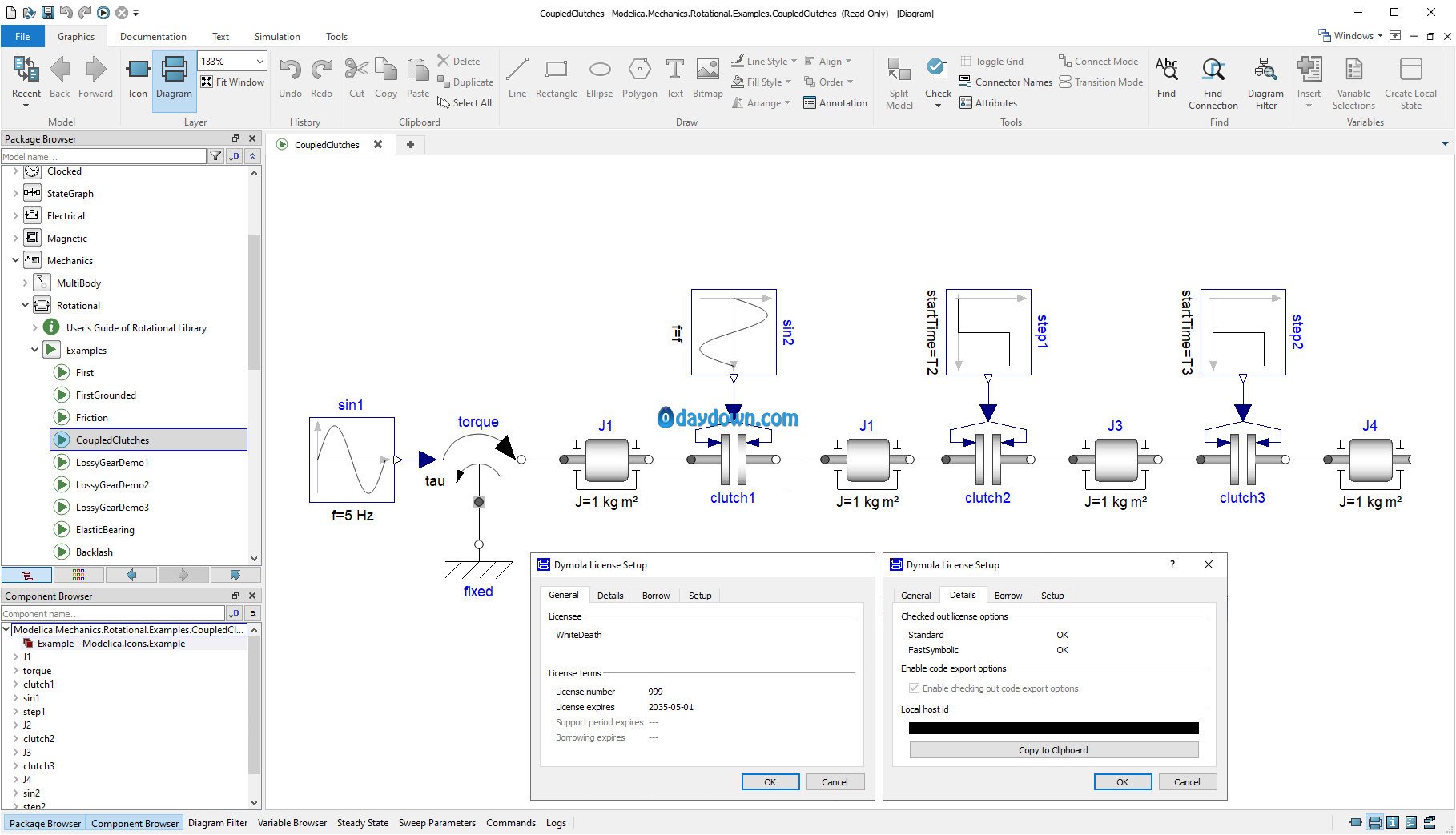1456x835 pixels.
Task: Open the Line Style dropdown
Action: tap(764, 62)
